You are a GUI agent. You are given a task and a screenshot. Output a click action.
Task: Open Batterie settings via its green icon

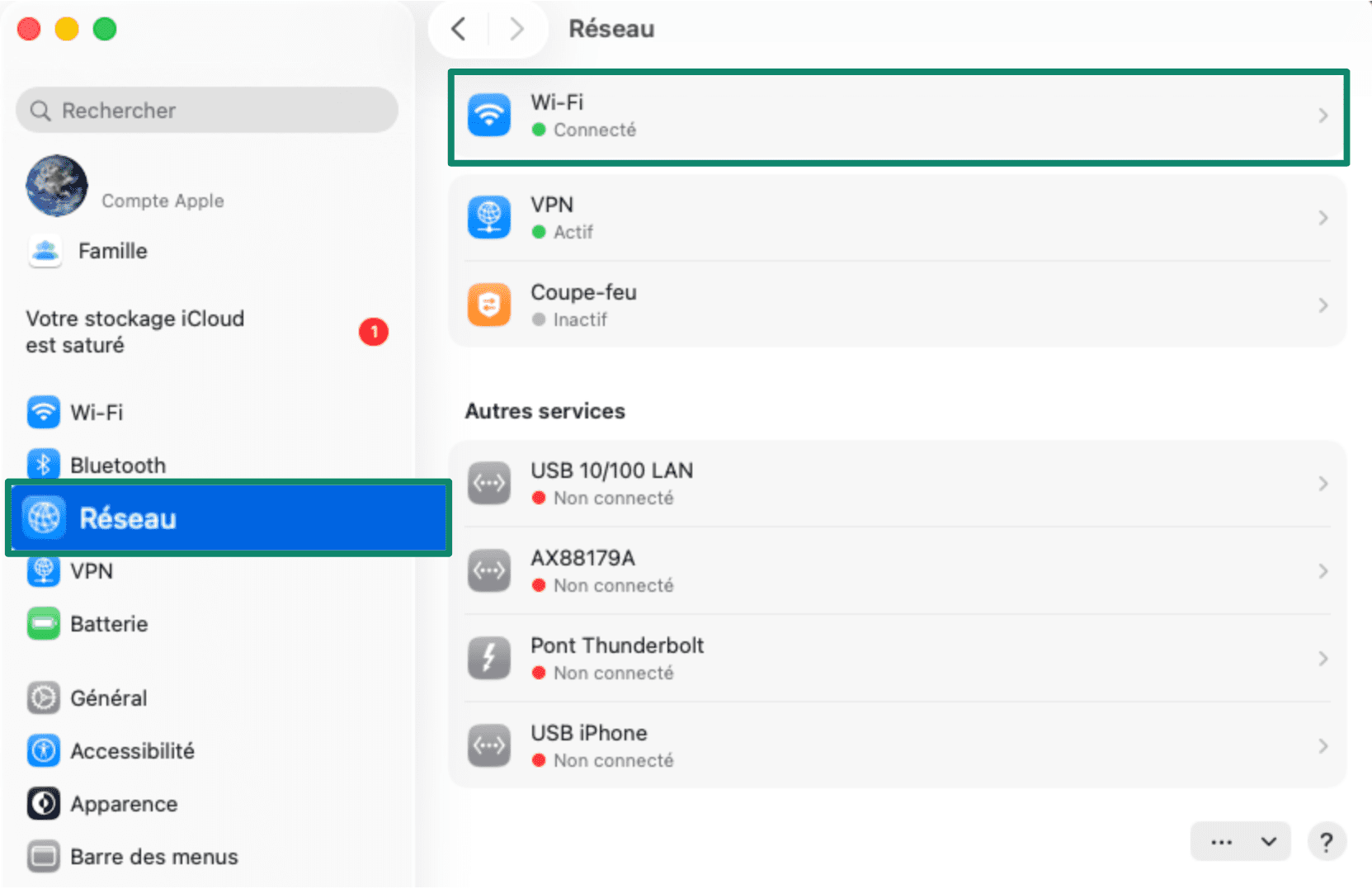(x=43, y=623)
